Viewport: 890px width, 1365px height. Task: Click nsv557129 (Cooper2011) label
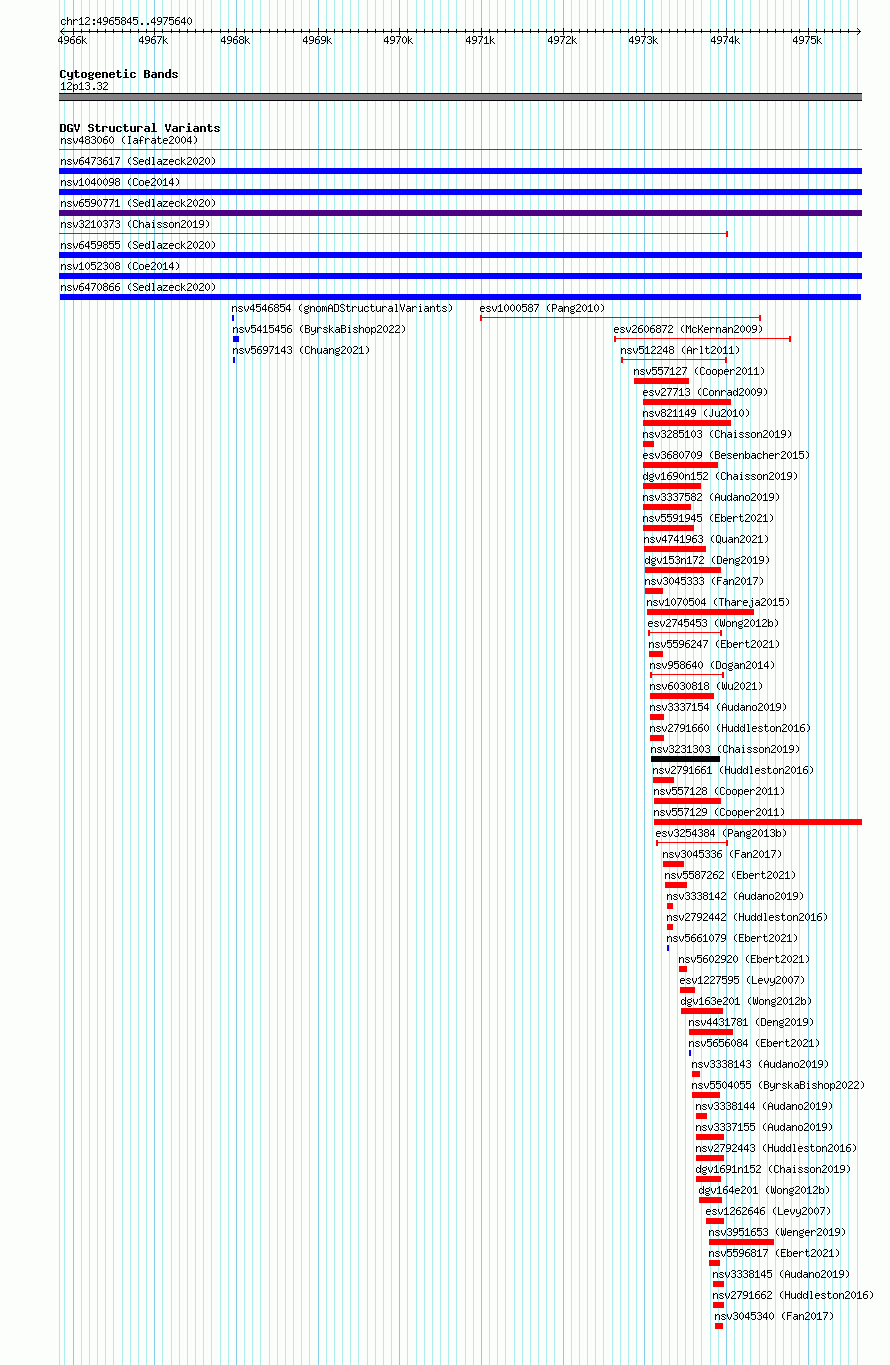pyautogui.click(x=719, y=812)
